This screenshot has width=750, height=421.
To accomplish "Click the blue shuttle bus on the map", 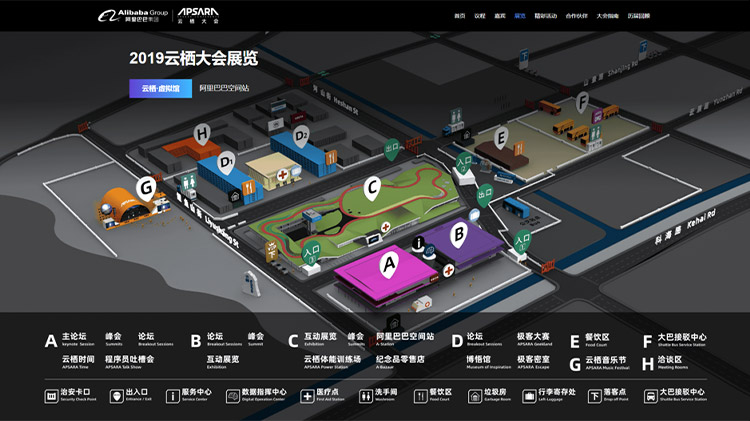I will (x=516, y=208).
